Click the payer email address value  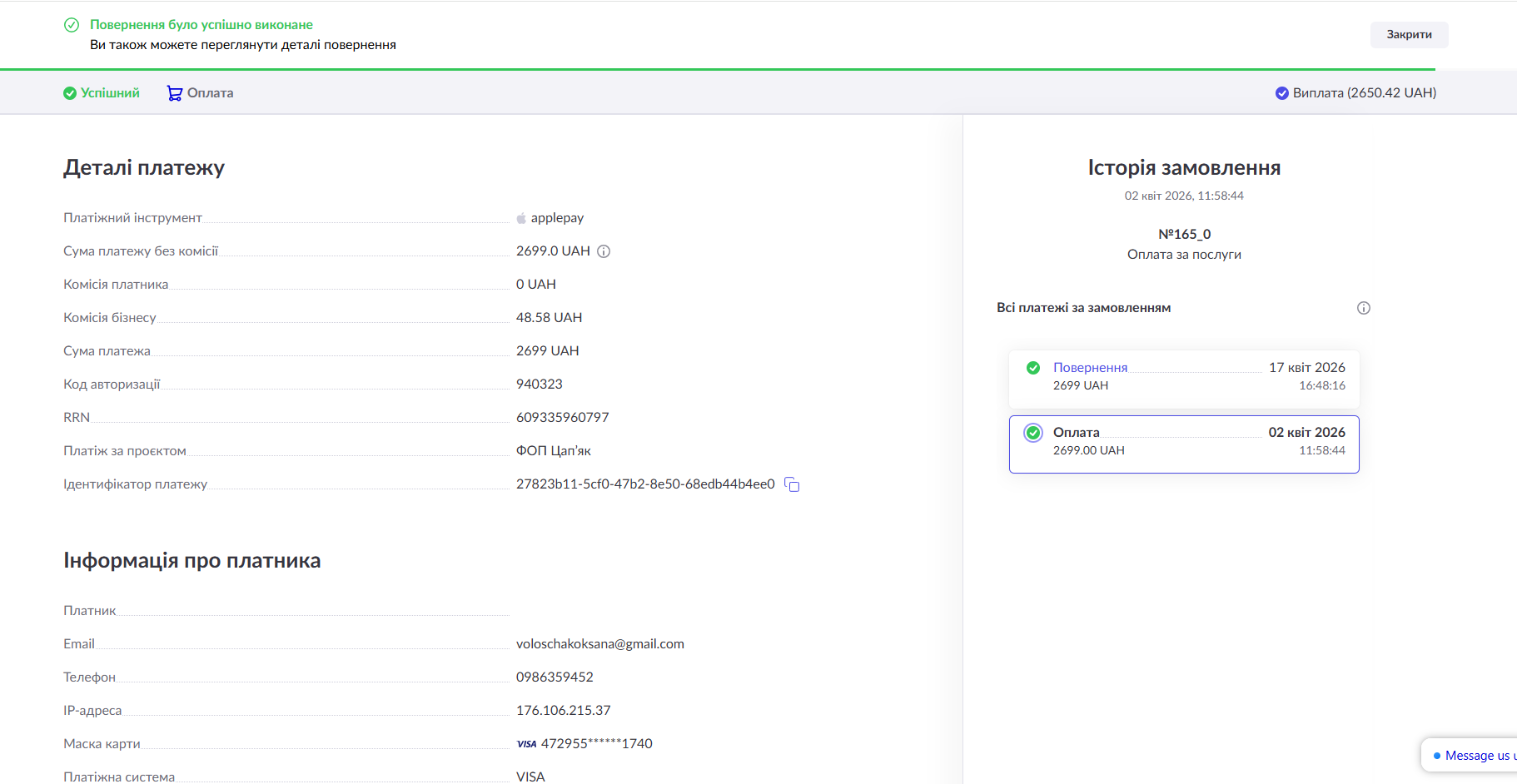(x=599, y=644)
